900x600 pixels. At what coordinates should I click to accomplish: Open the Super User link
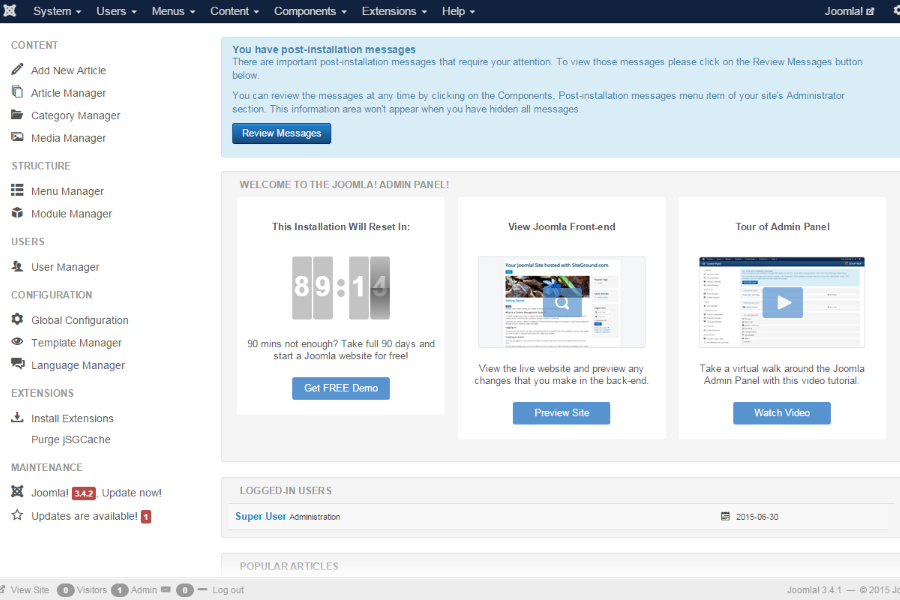point(261,516)
